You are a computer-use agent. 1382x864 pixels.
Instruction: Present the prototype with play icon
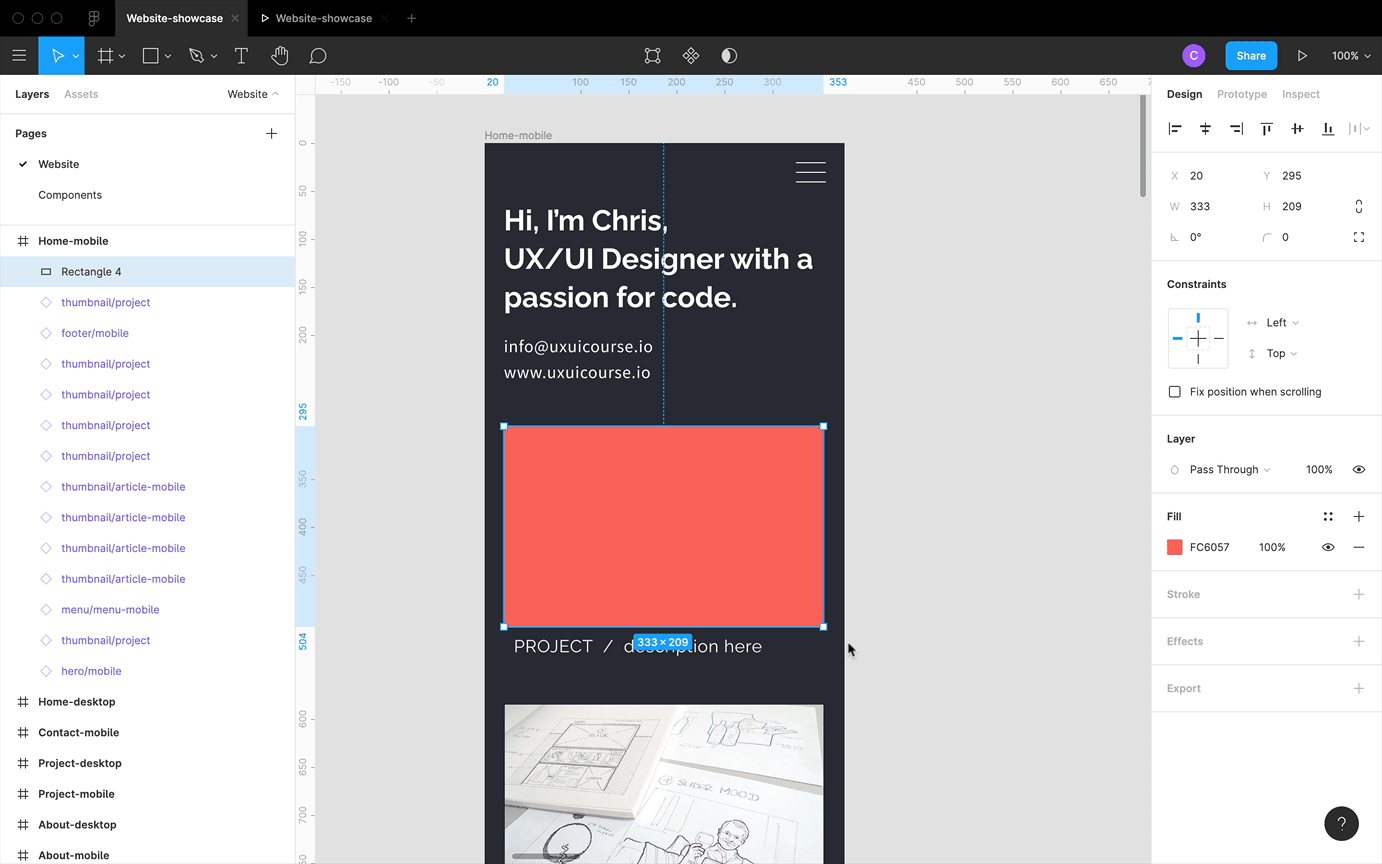(x=1302, y=56)
